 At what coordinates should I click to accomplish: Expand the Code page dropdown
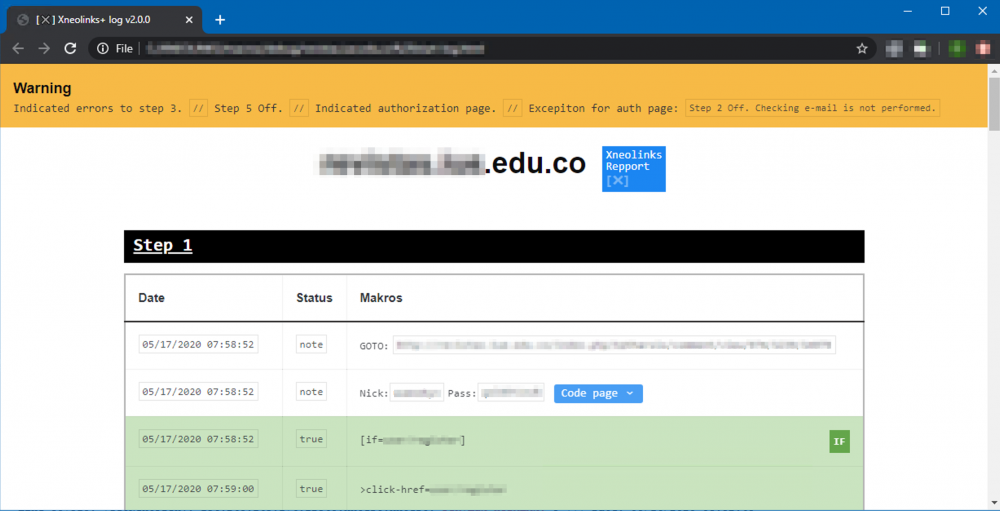tap(598, 394)
